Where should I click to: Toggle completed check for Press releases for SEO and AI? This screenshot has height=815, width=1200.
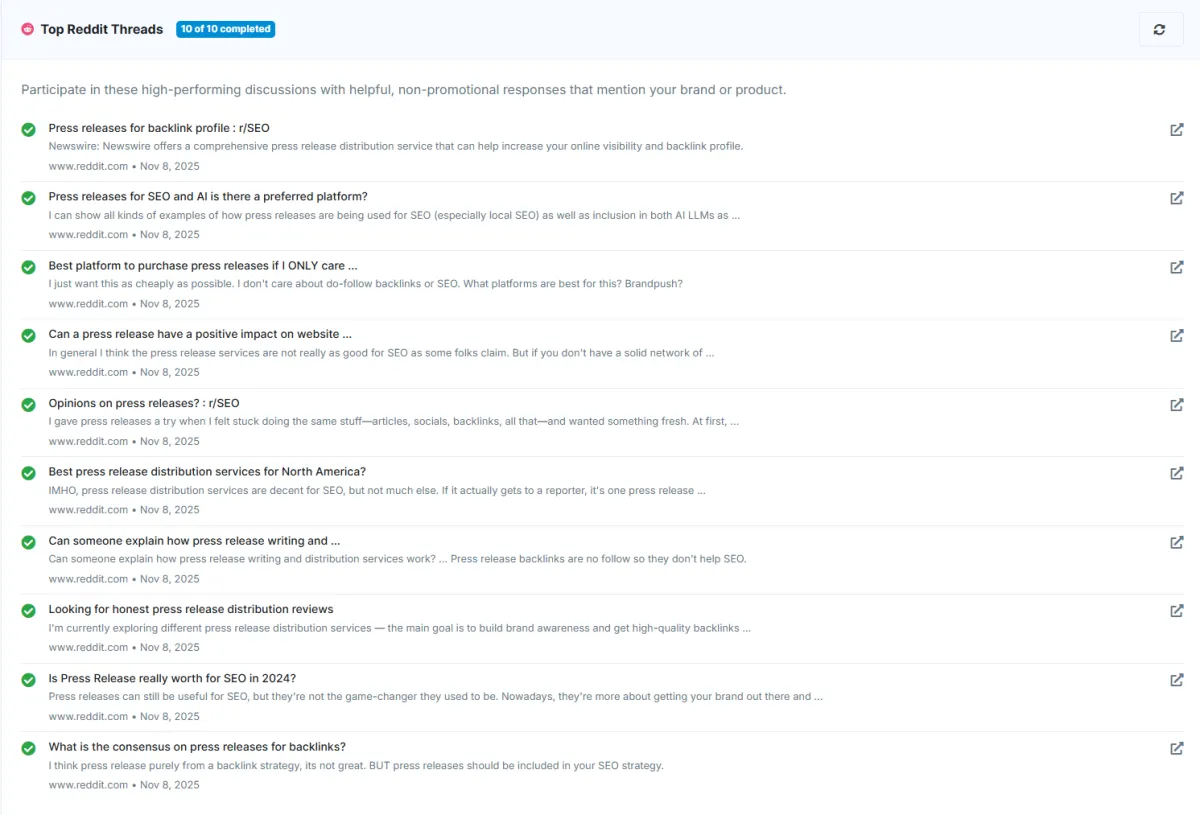29,198
